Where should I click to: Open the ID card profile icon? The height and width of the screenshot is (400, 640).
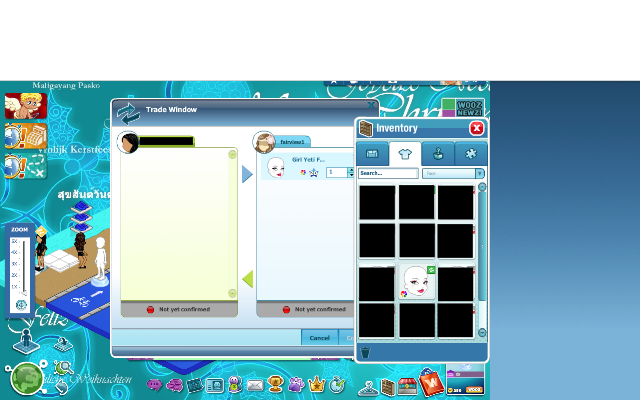click(x=215, y=385)
